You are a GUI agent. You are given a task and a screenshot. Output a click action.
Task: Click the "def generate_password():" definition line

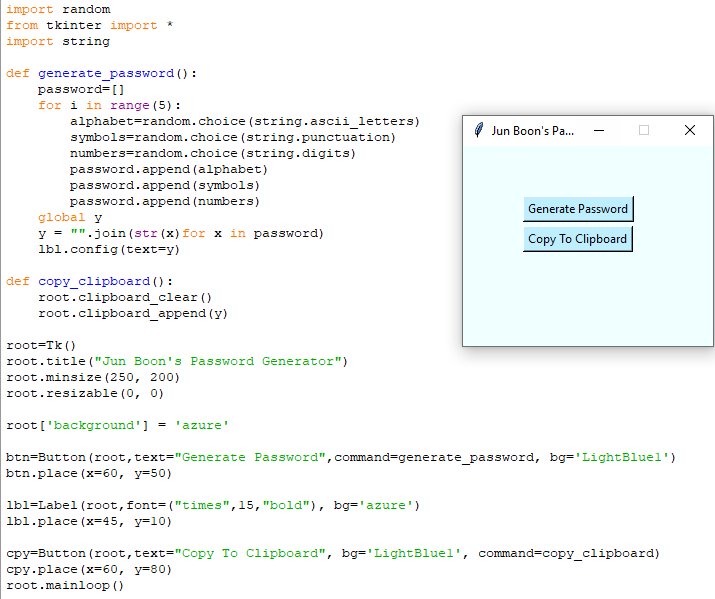pyautogui.click(x=102, y=73)
